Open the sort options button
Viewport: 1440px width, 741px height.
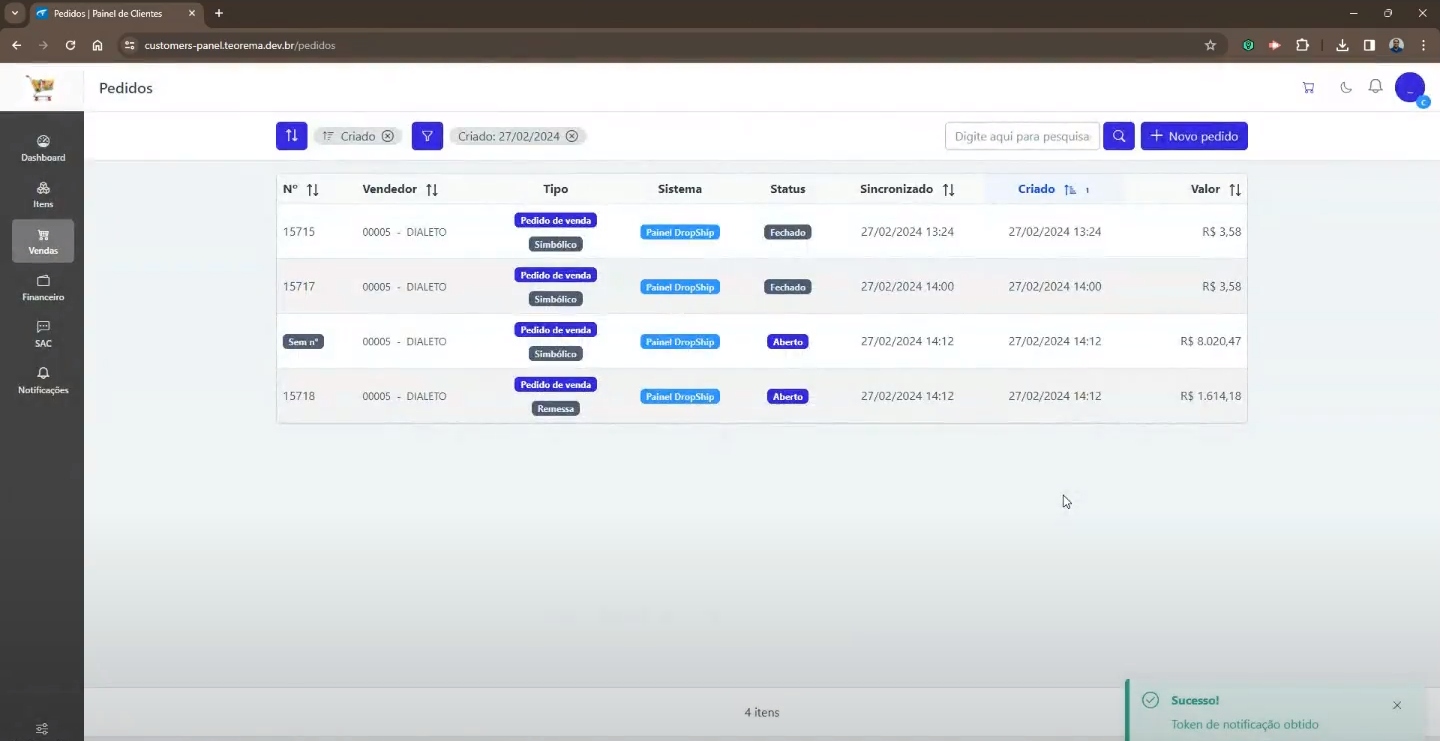point(291,136)
